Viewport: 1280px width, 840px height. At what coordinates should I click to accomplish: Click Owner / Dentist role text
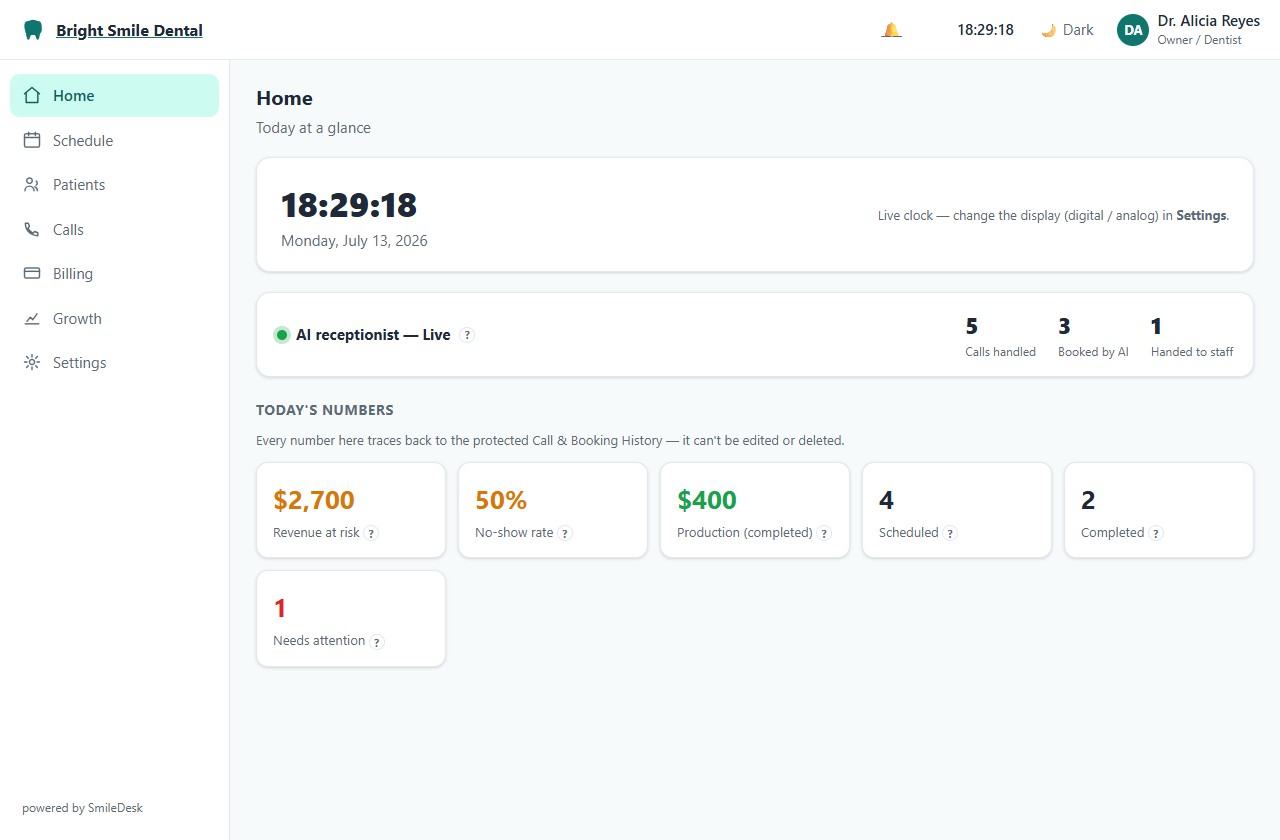1199,40
